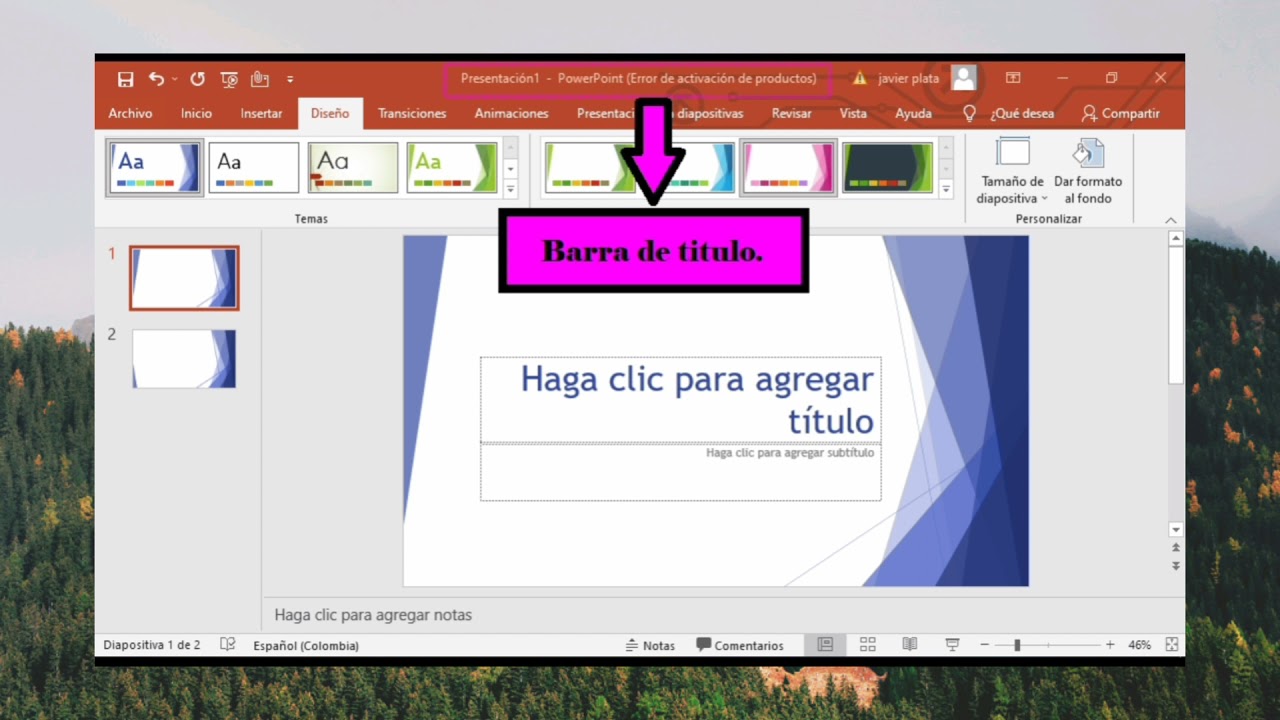Click the Dar formato al fondo button
The width and height of the screenshot is (1280, 720).
[x=1088, y=170]
